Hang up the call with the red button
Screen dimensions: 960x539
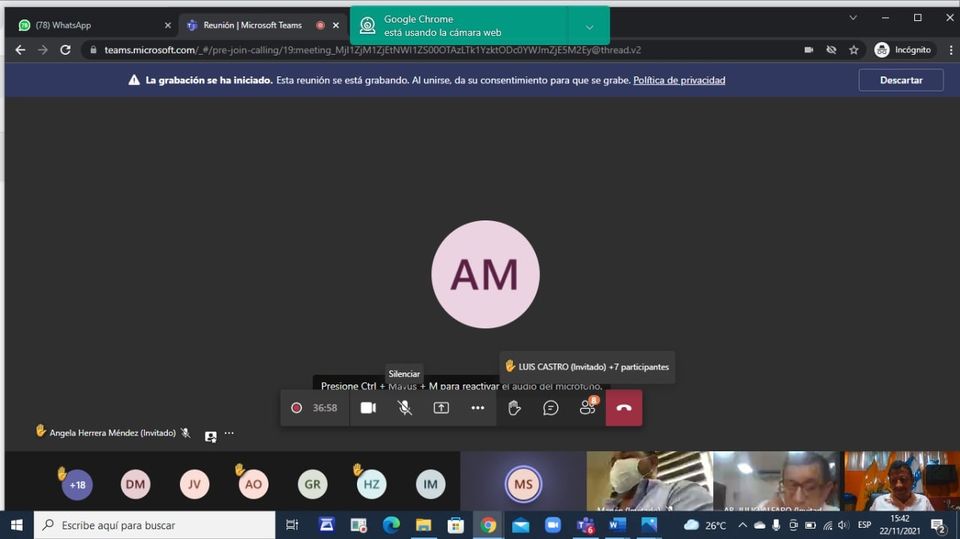(624, 408)
